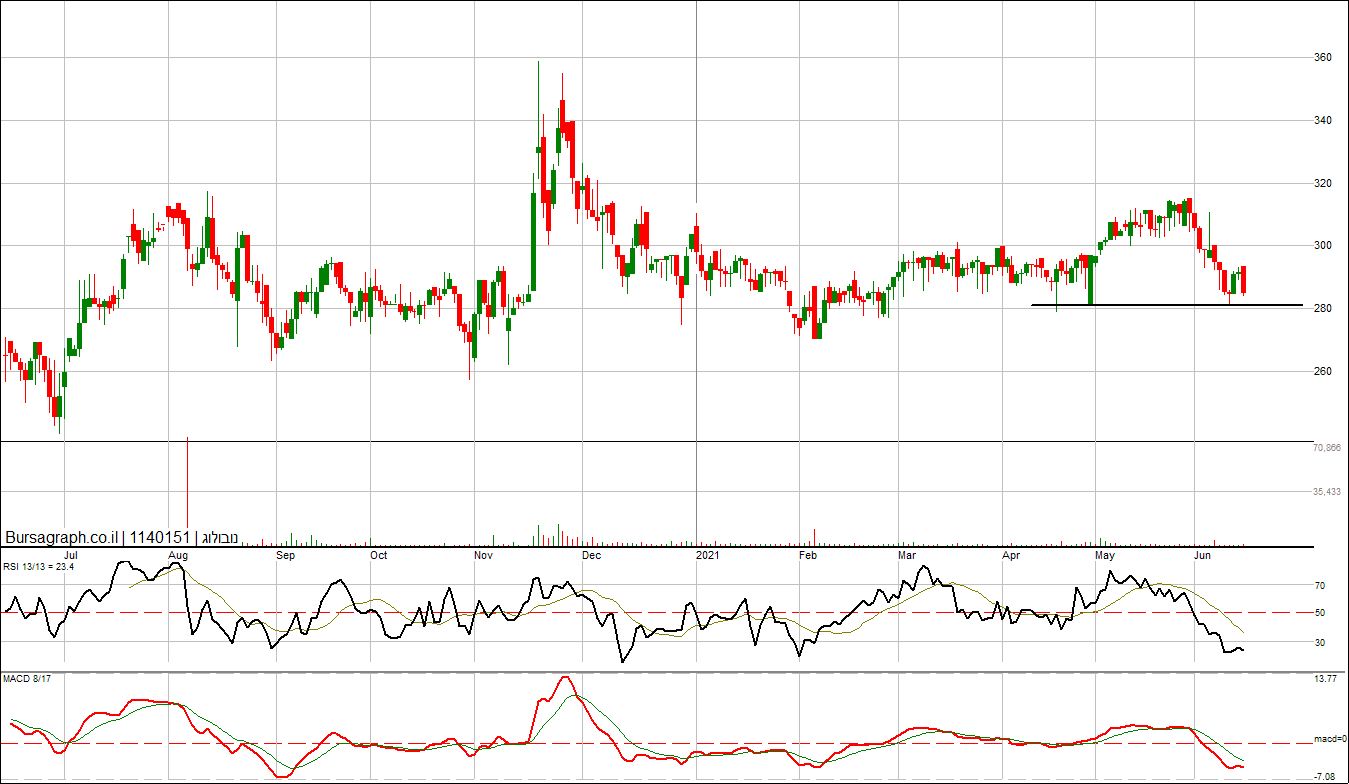The width and height of the screenshot is (1349, 784).
Task: Click the 260 price axis label
Action: click(1323, 372)
